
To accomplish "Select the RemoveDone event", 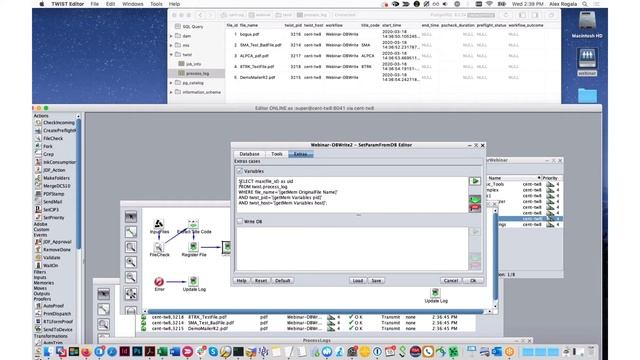I will (53, 249).
